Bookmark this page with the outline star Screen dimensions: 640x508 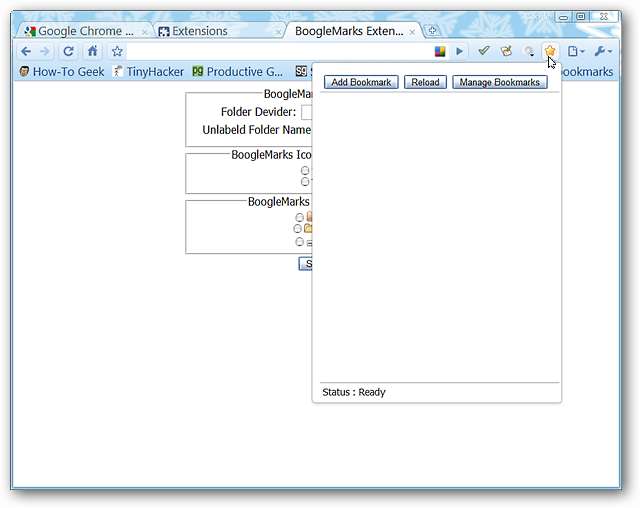[117, 51]
